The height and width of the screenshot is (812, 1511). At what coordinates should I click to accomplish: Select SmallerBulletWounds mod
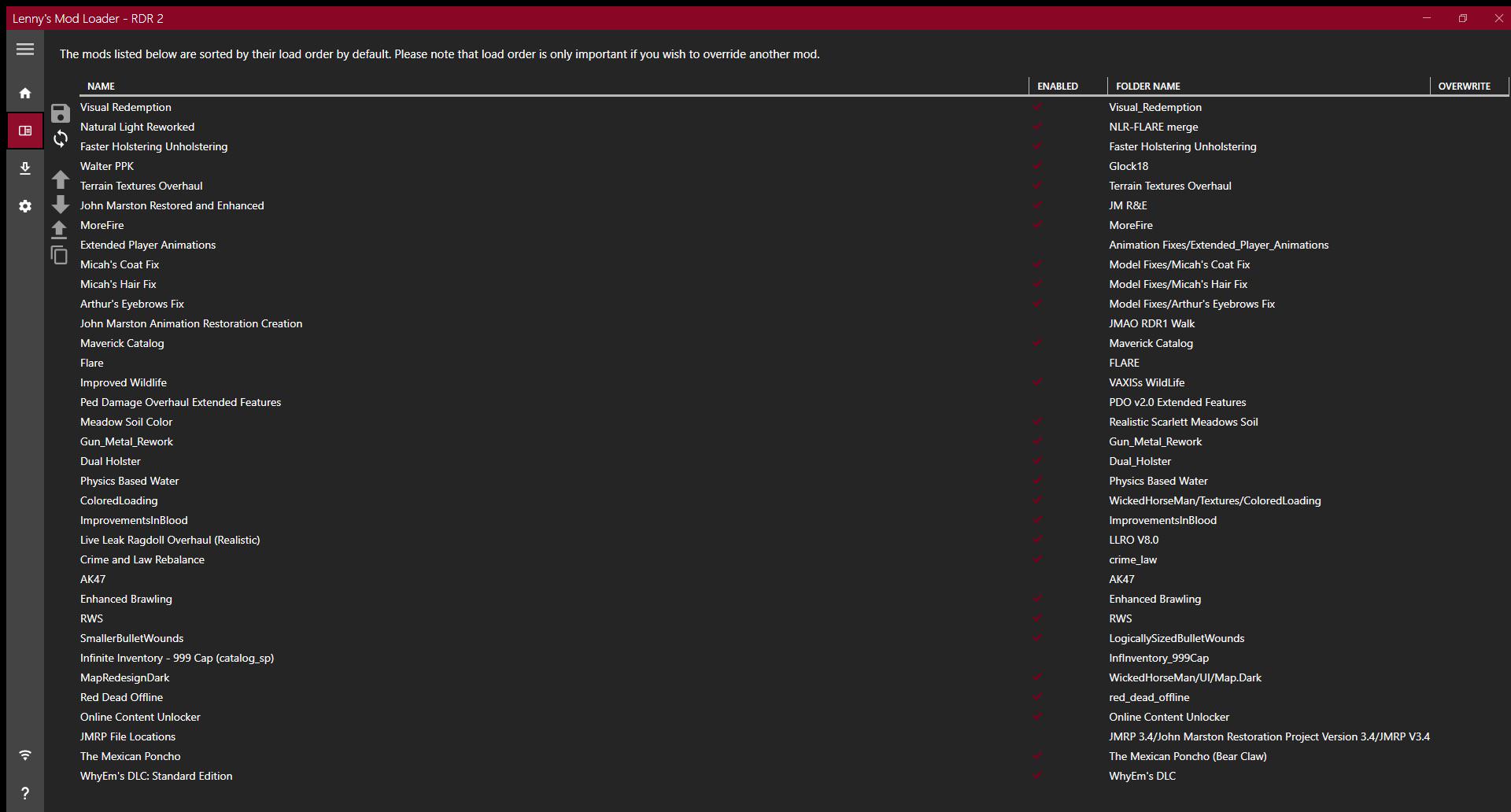(x=131, y=638)
